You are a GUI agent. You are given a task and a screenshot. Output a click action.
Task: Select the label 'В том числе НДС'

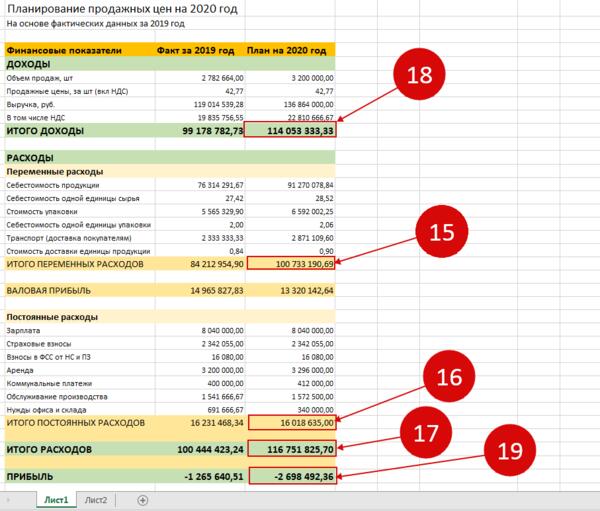pyautogui.click(x=36, y=118)
